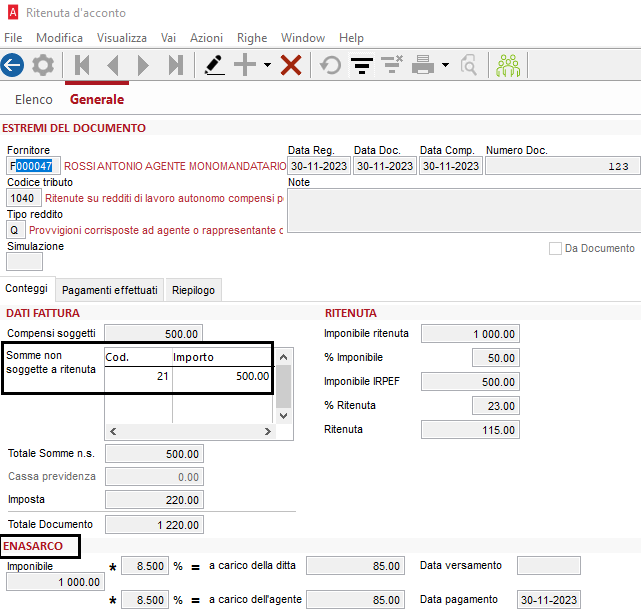Open the filter icon

coord(362,65)
